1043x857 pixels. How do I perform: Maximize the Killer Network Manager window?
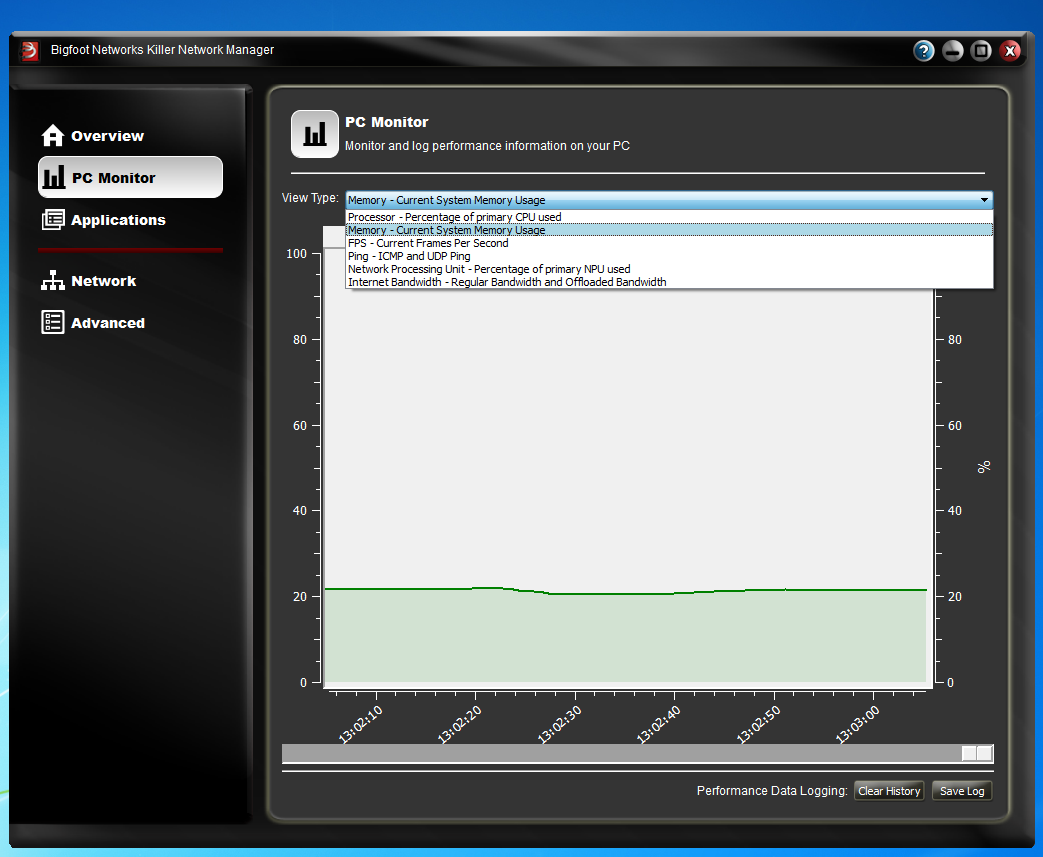click(981, 51)
